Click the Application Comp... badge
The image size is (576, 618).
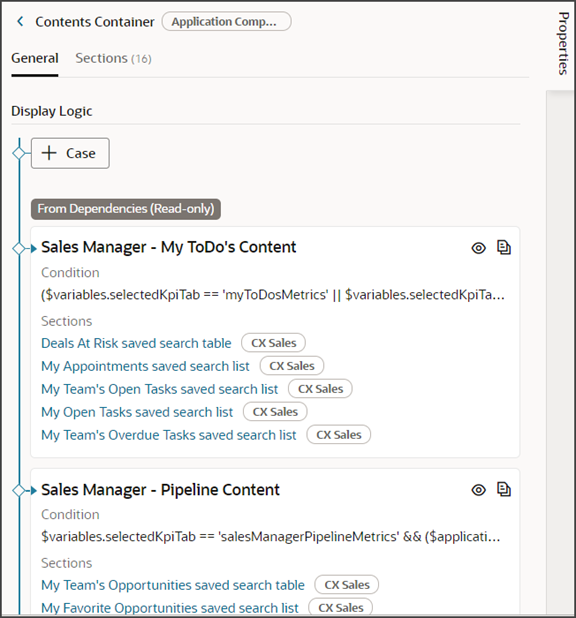226,21
